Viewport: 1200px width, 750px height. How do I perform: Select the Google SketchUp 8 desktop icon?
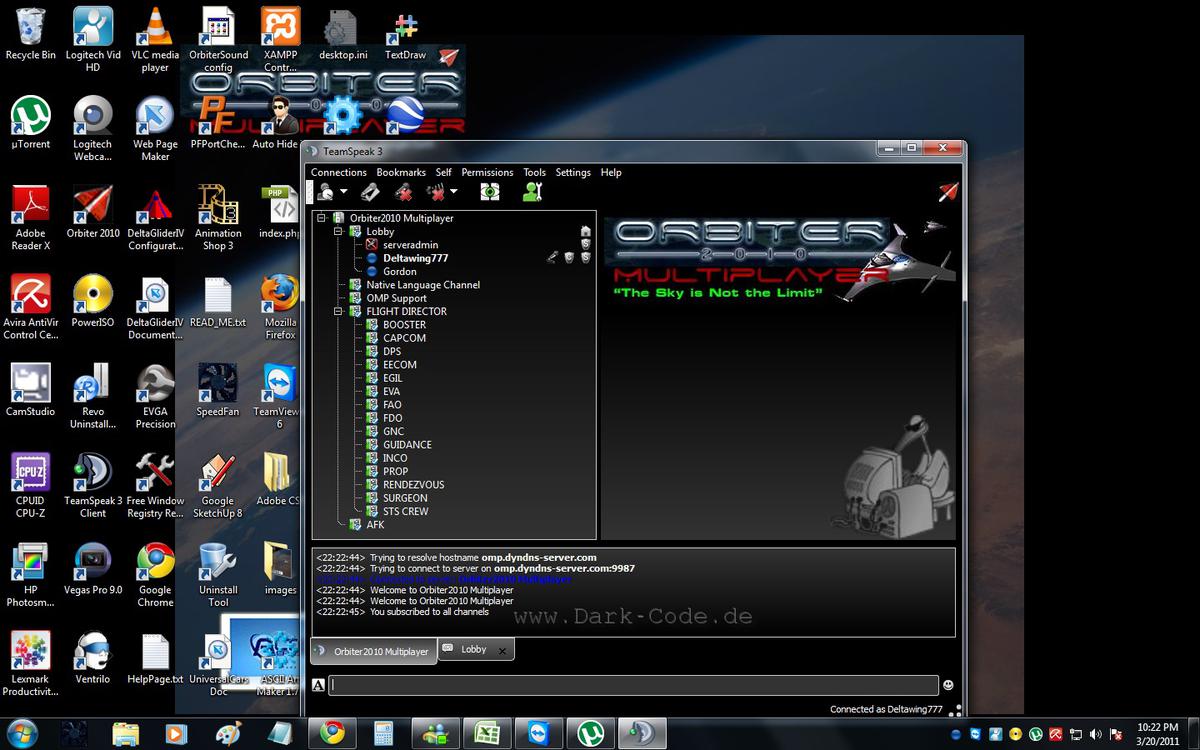[x=218, y=486]
